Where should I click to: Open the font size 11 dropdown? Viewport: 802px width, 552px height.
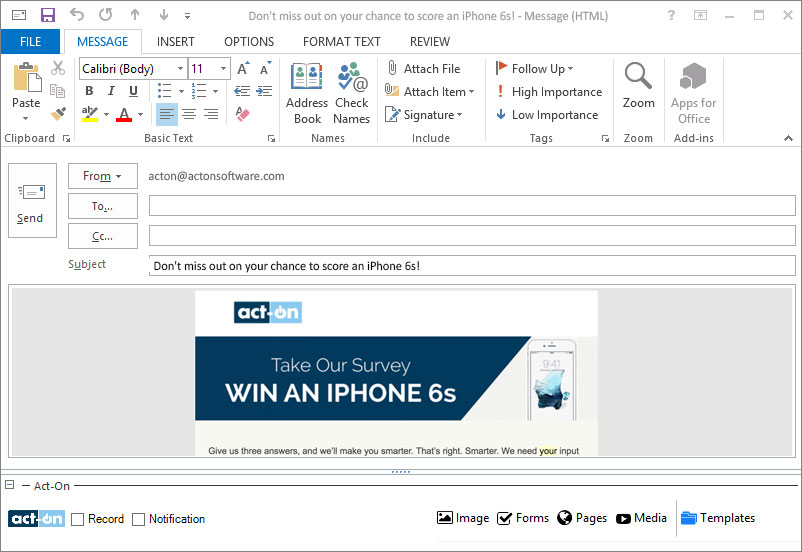coord(224,69)
